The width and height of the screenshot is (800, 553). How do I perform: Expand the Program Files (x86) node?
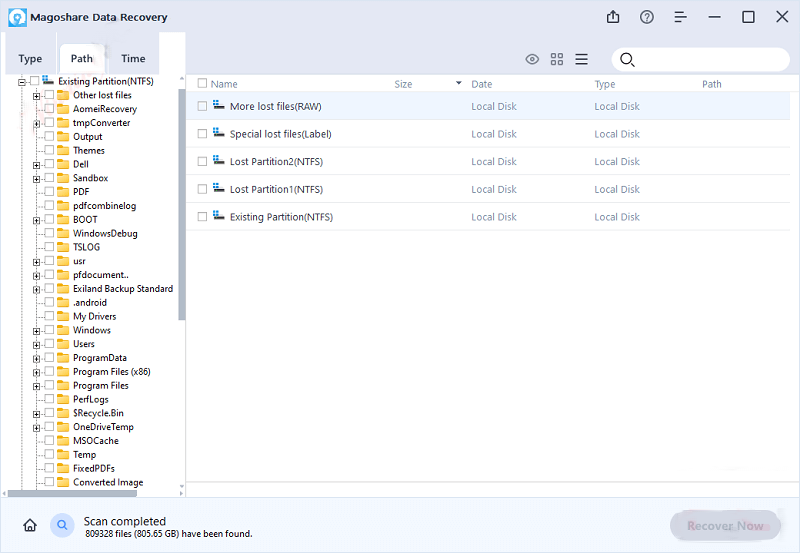tap(36, 373)
